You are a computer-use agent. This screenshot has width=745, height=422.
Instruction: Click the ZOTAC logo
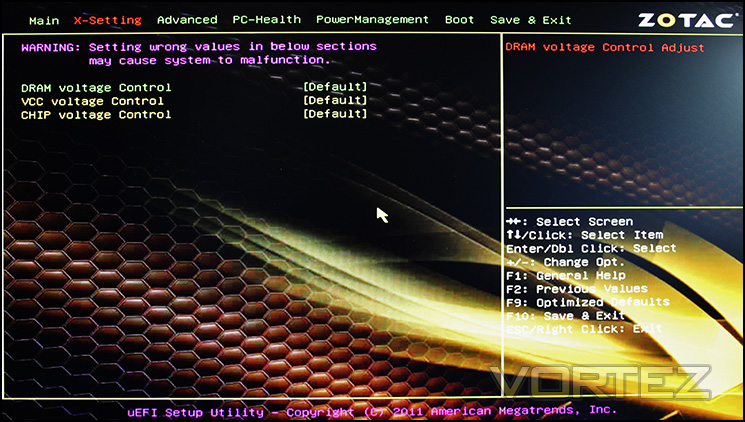click(686, 20)
